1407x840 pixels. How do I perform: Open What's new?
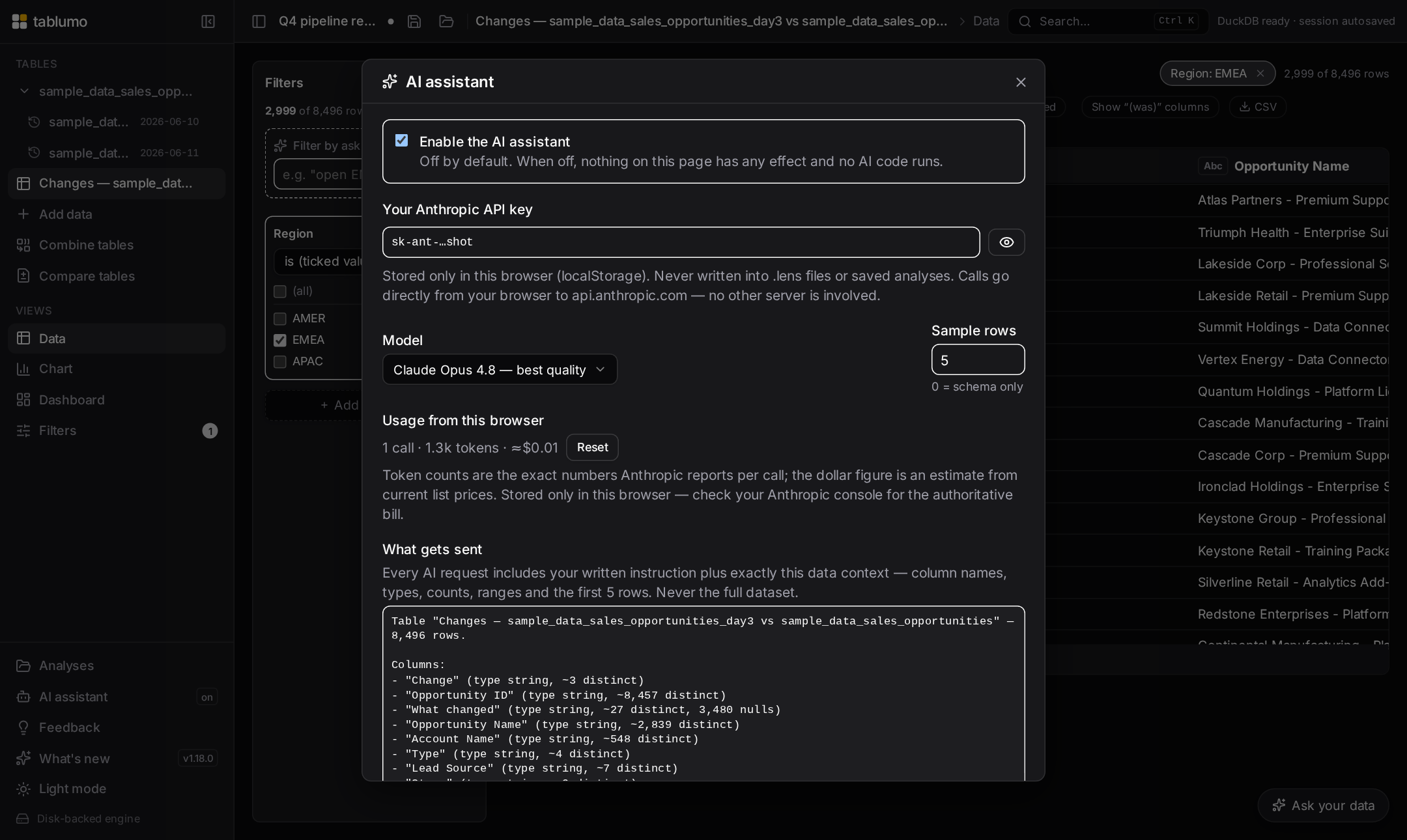(117, 759)
